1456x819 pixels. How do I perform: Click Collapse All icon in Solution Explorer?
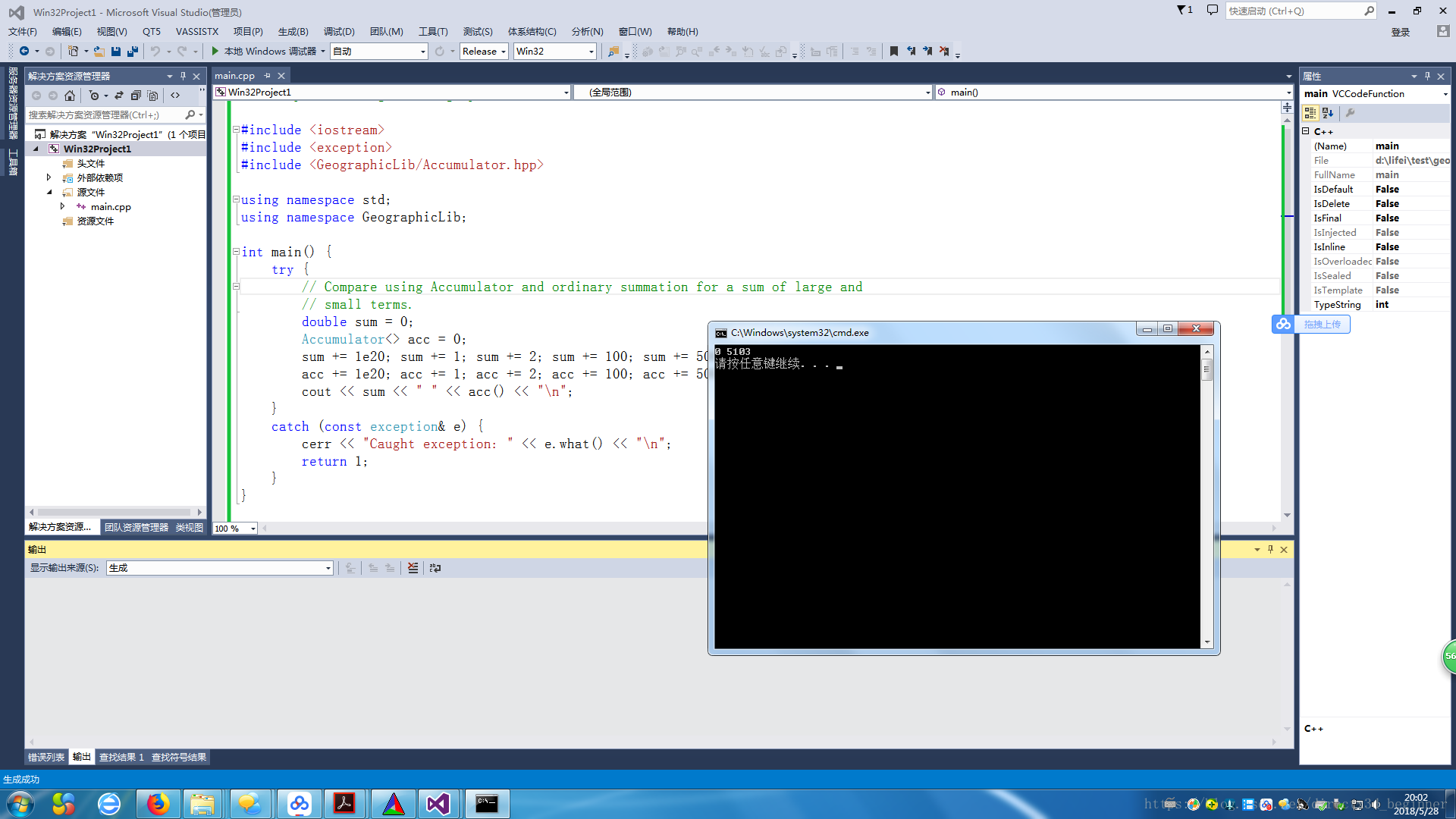pos(136,96)
